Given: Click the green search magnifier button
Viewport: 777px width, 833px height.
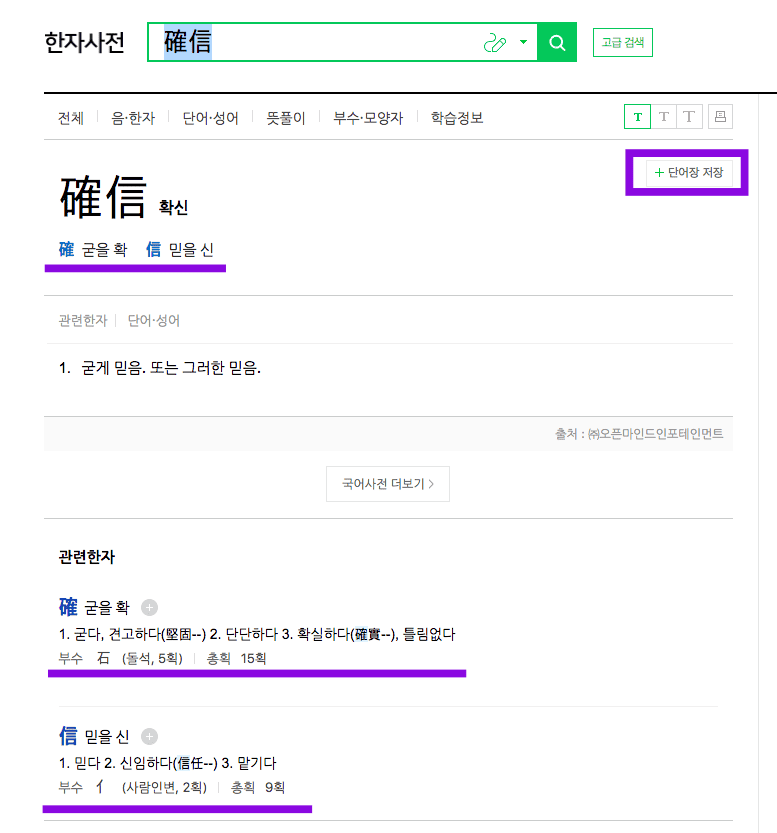Looking at the screenshot, I should point(557,42).
